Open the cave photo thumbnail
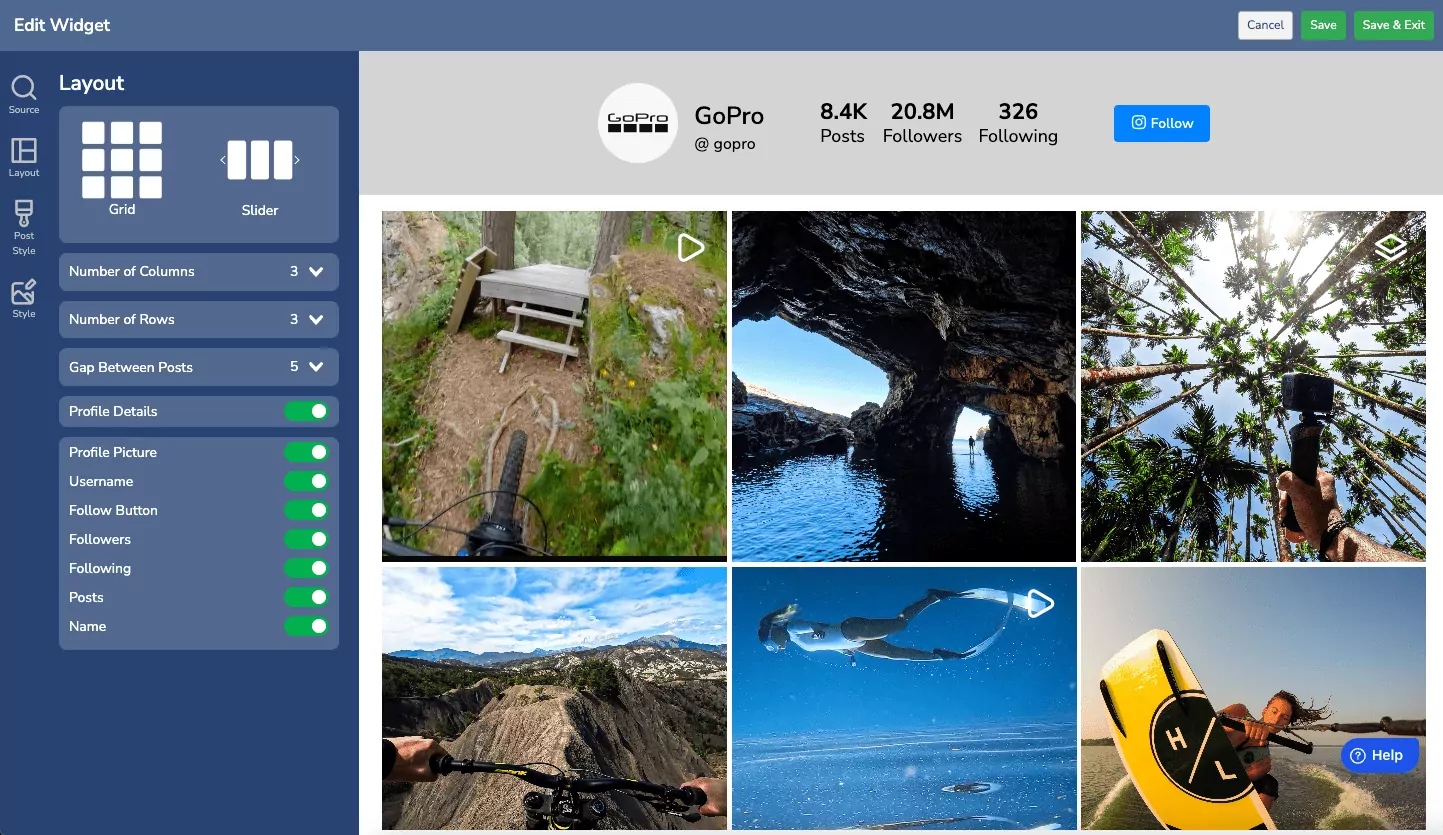This screenshot has height=835, width=1443. click(904, 386)
